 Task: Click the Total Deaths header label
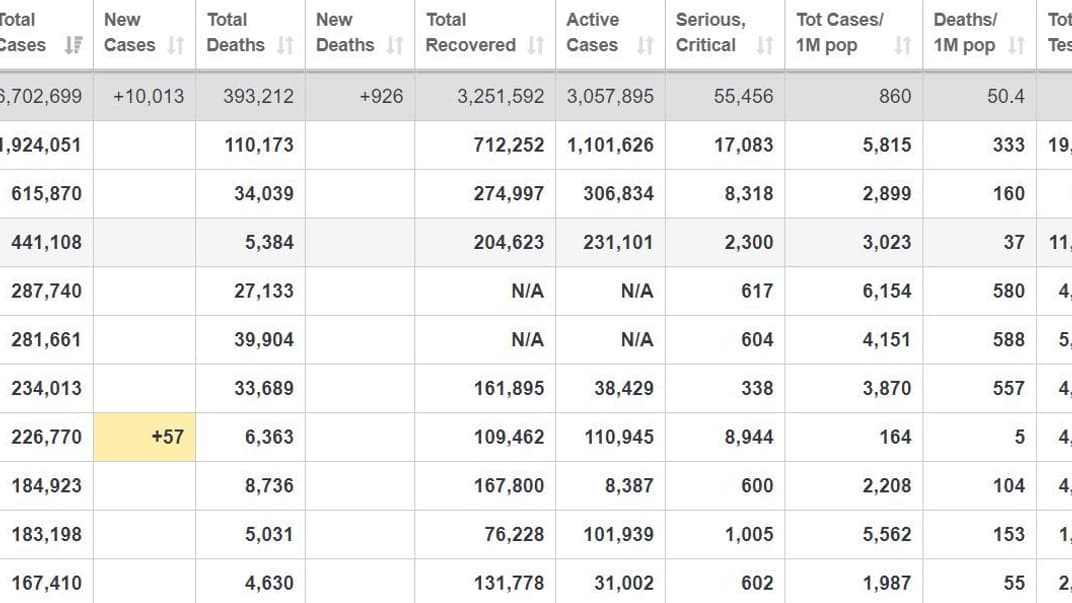pos(235,32)
